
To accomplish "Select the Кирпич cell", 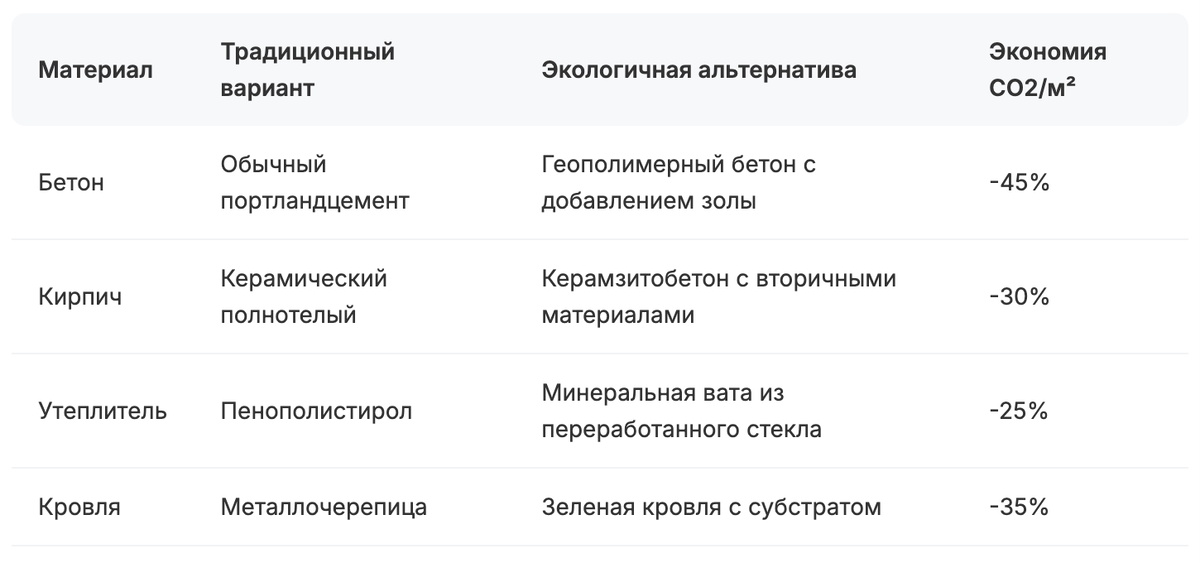I will (x=80, y=297).
